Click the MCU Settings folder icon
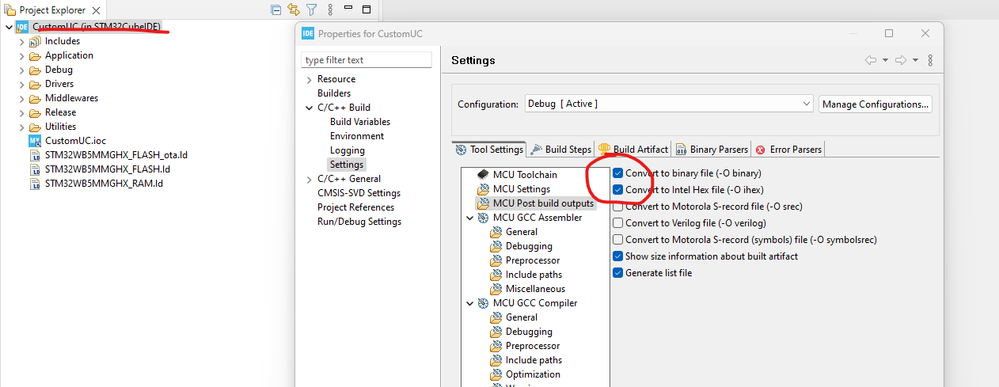999x387 pixels. pyautogui.click(x=483, y=189)
